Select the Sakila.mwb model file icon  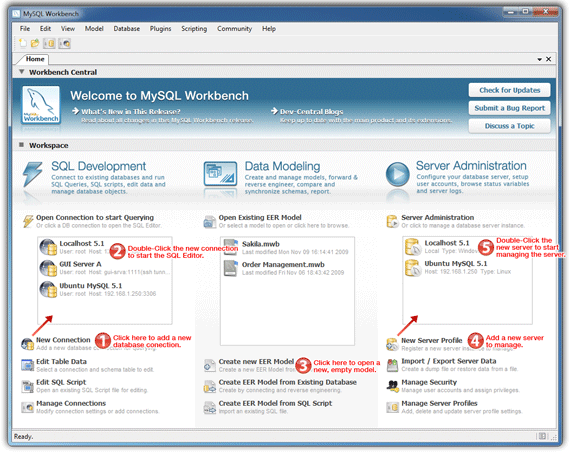[230, 247]
